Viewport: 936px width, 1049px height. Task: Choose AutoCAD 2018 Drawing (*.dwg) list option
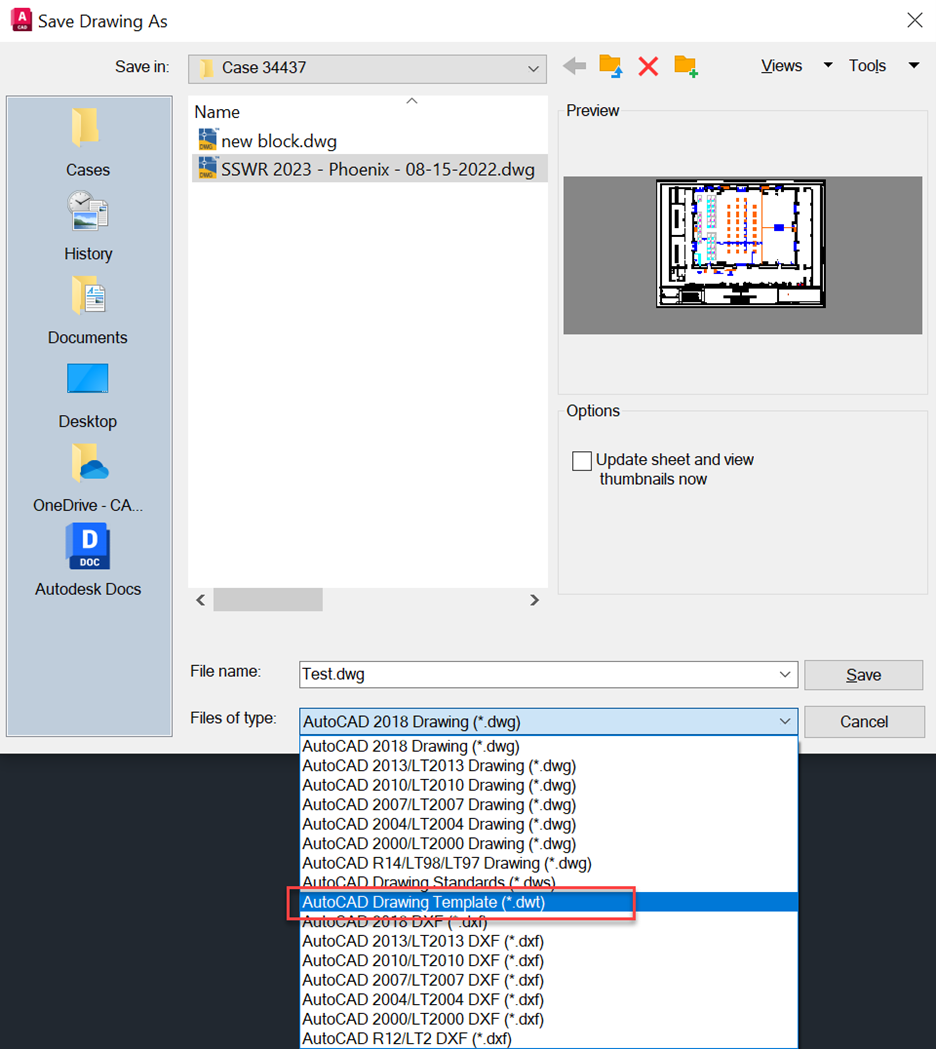(x=549, y=747)
